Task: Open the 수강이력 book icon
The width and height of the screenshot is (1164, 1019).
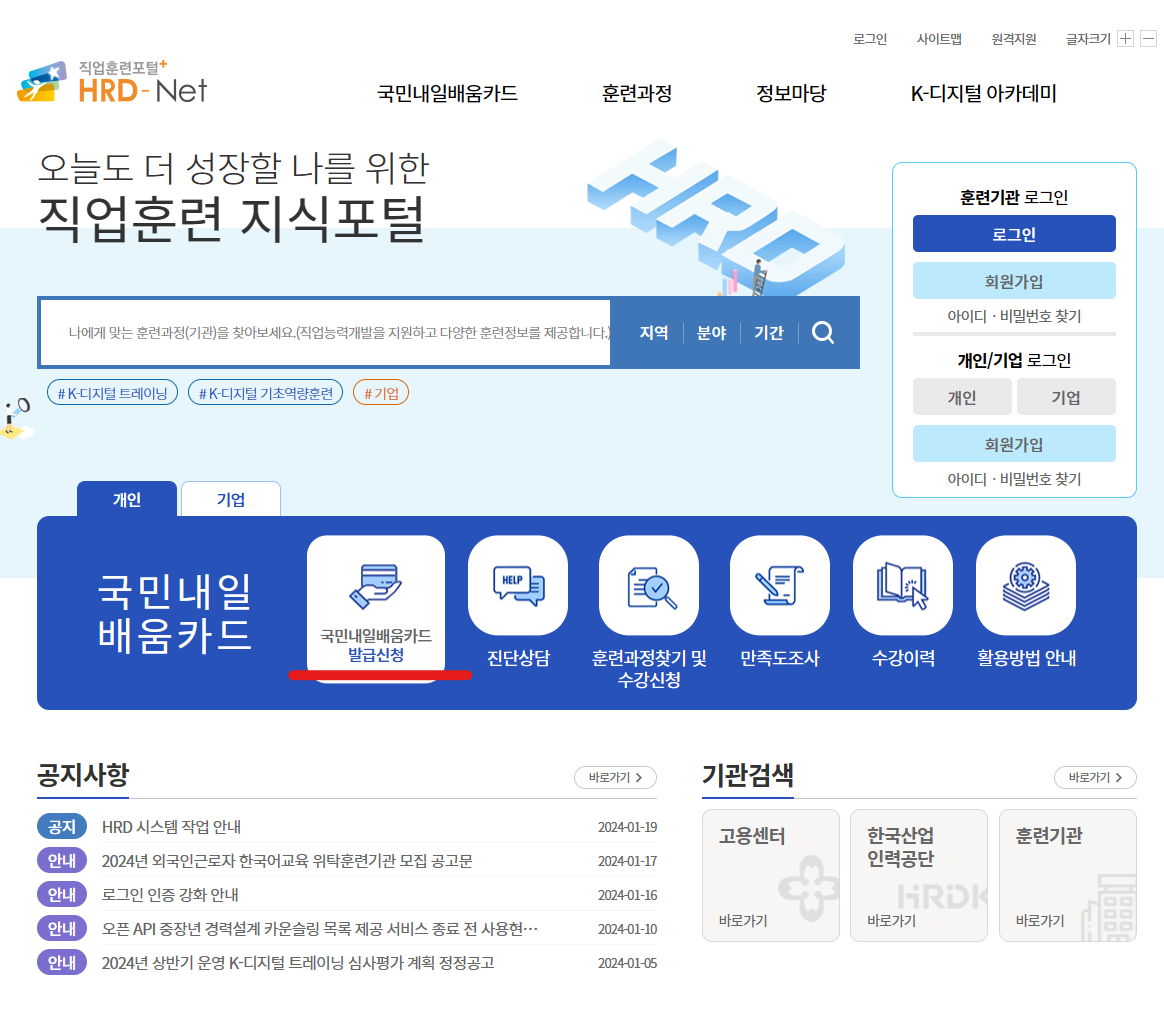Action: coord(903,586)
